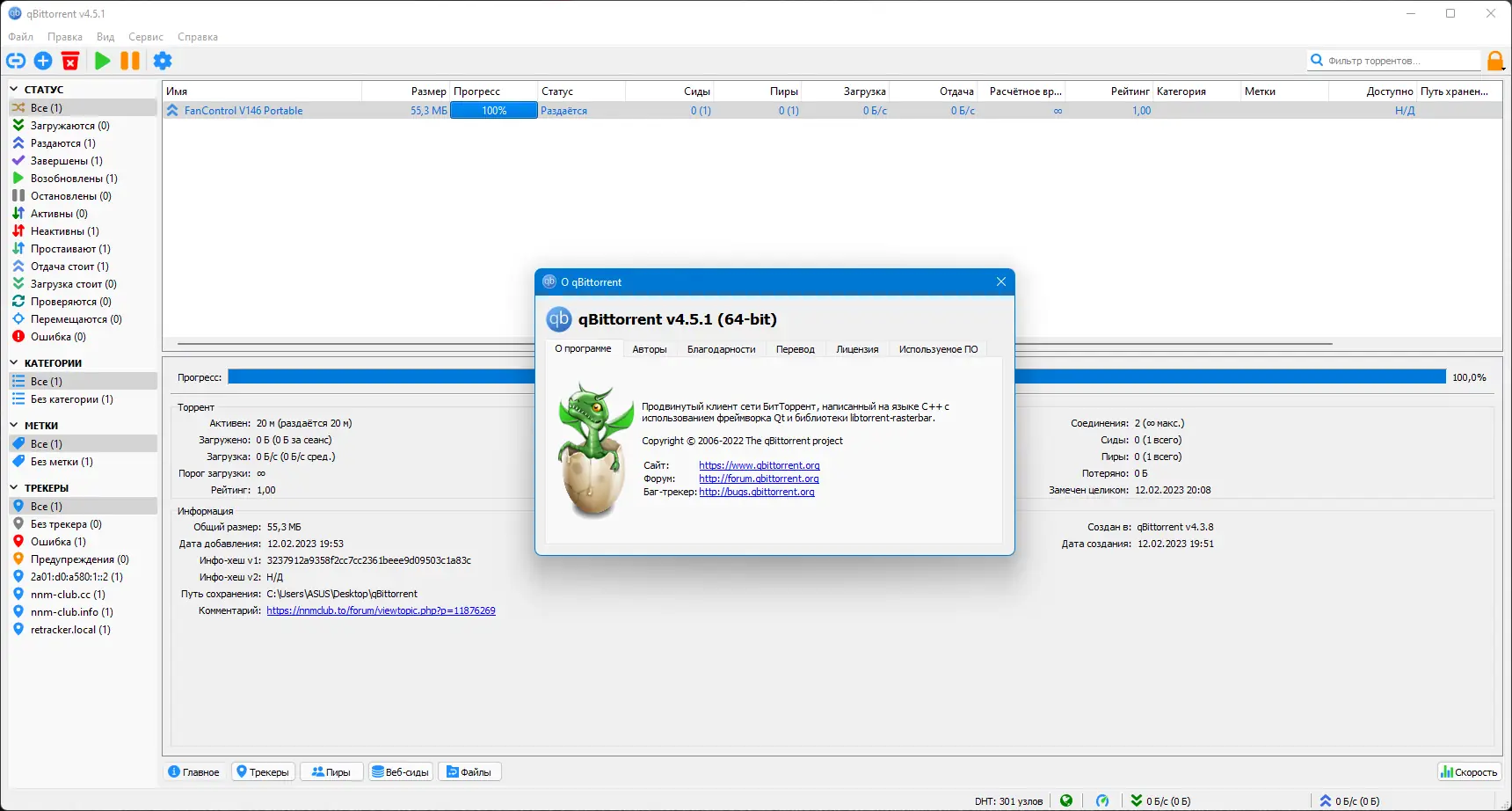
Task: Click the arrows icon of Активны (0)
Action: click(x=18, y=214)
